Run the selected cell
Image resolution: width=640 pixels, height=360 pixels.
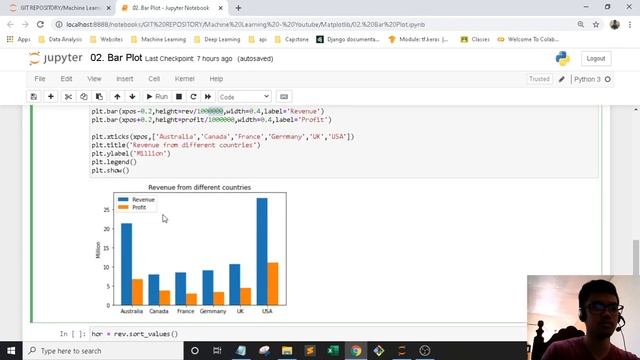pyautogui.click(x=157, y=97)
